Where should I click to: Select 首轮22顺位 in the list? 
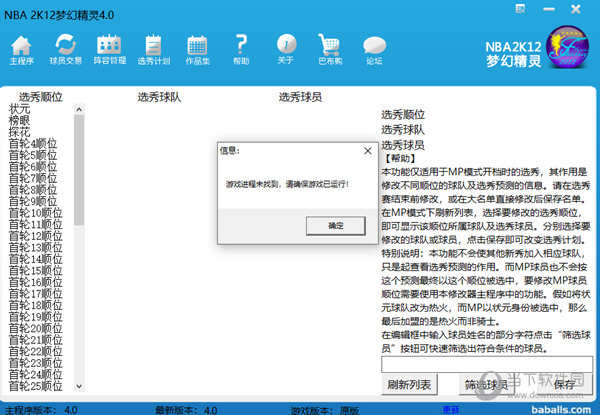(x=36, y=352)
